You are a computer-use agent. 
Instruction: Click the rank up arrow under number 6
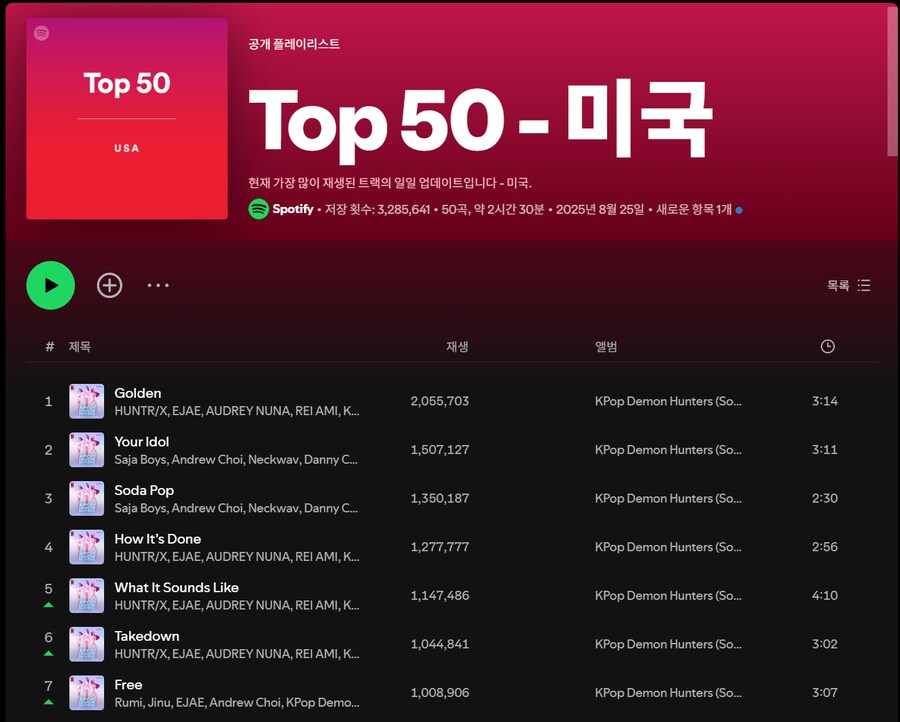click(x=49, y=654)
